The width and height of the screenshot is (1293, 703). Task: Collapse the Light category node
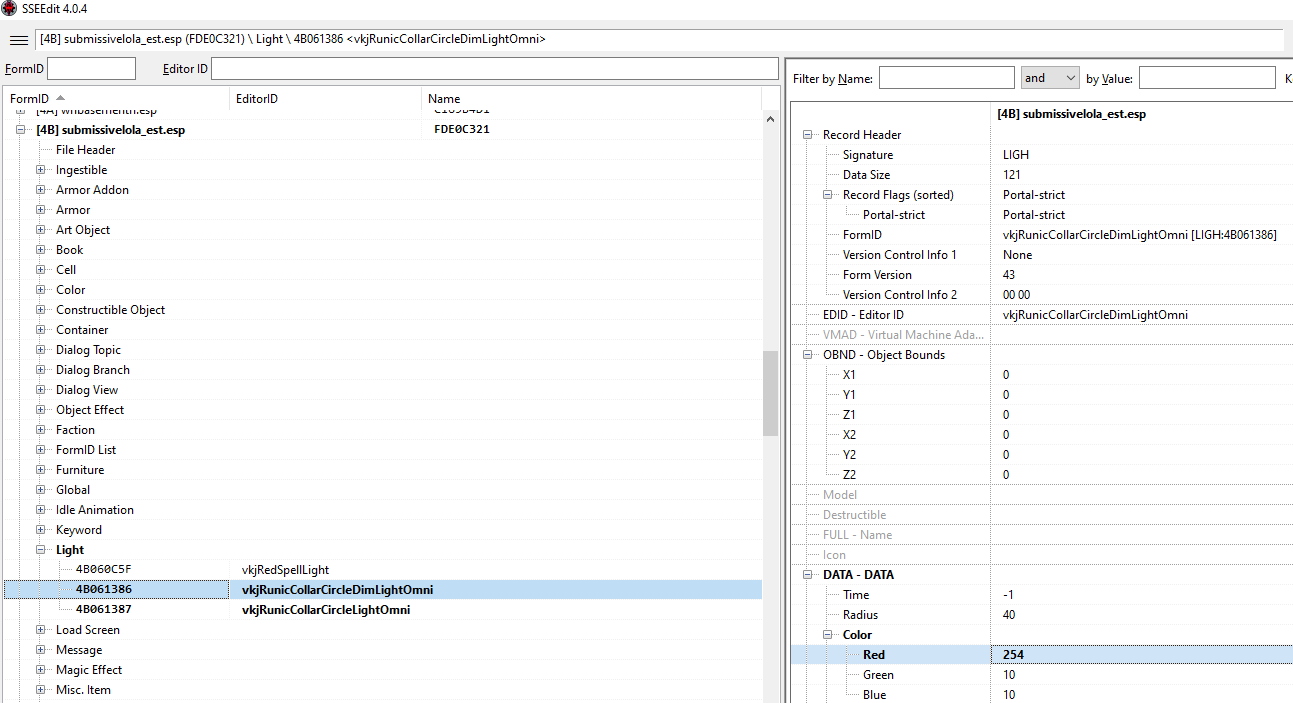(41, 550)
